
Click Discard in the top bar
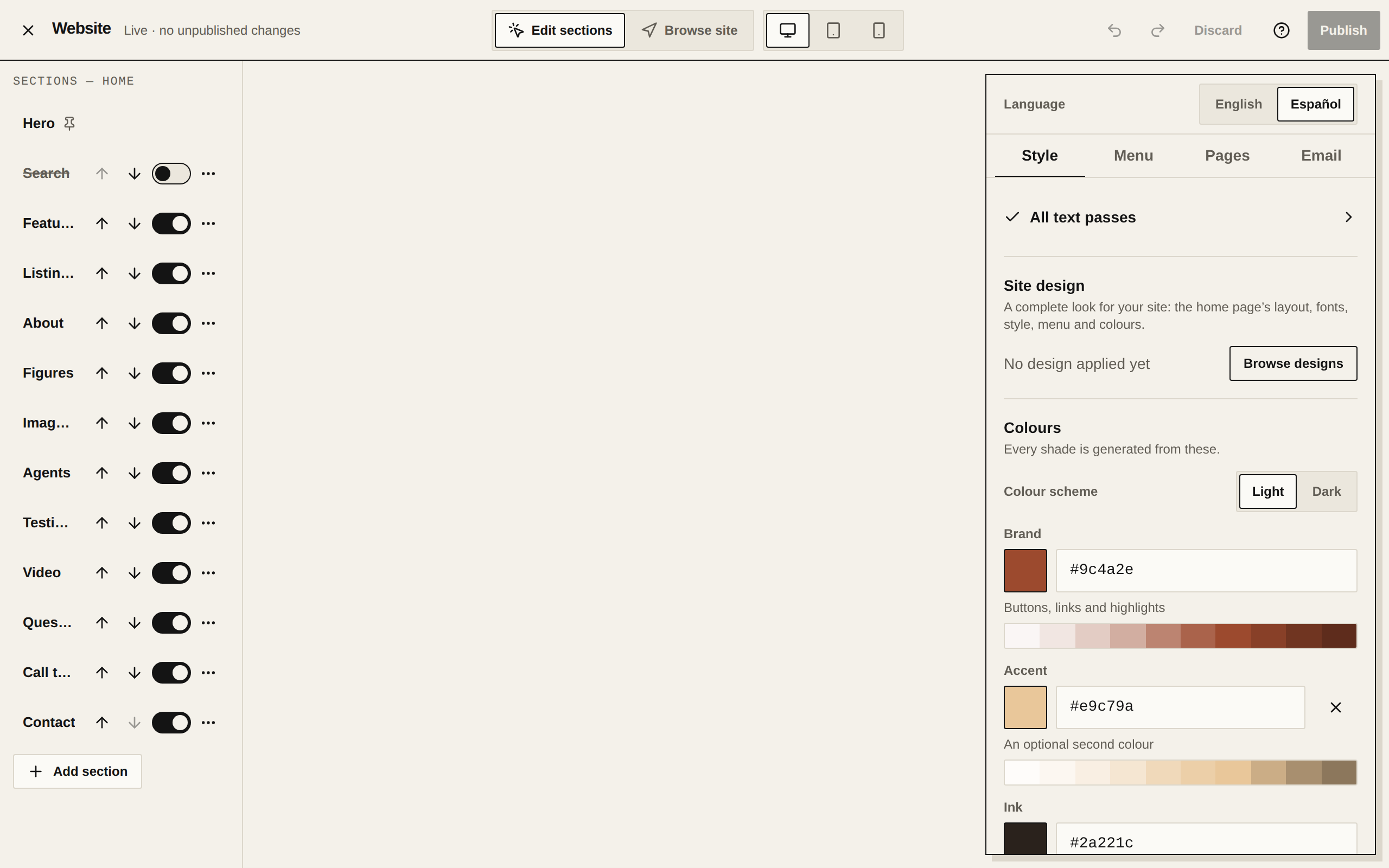(1218, 30)
